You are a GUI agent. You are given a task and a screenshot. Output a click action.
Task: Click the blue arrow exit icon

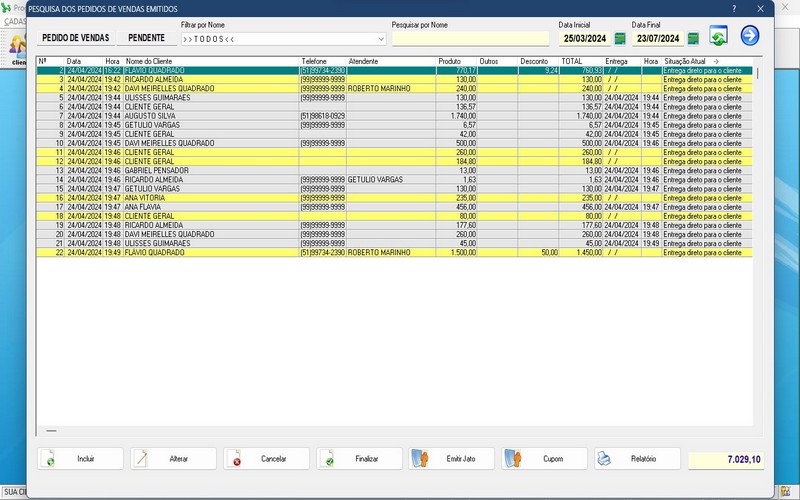[x=749, y=37]
